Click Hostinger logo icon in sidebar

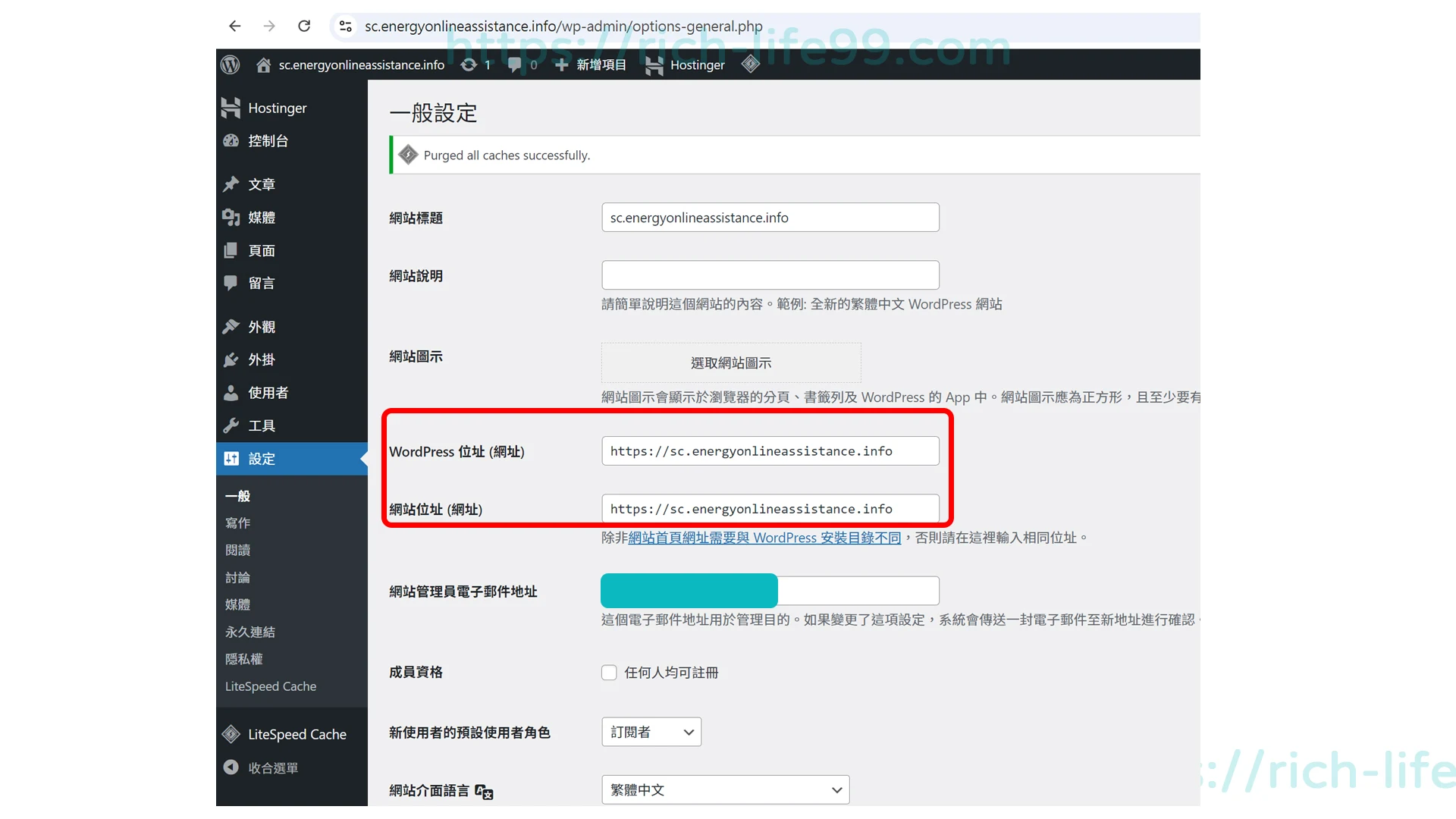click(x=231, y=108)
